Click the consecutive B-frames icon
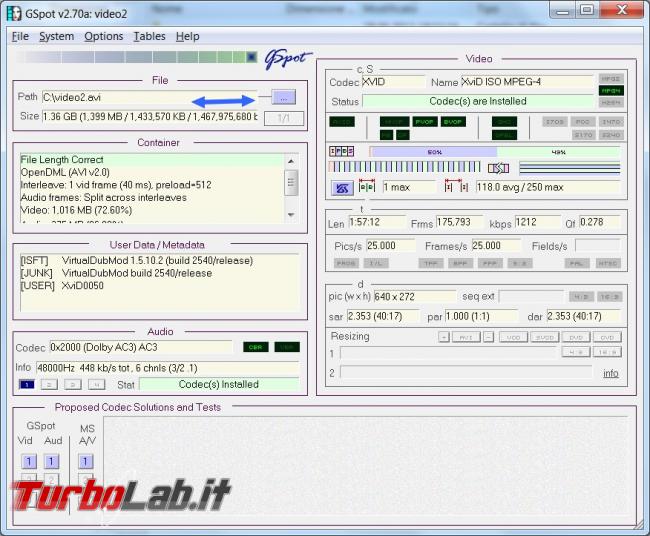 [367, 187]
